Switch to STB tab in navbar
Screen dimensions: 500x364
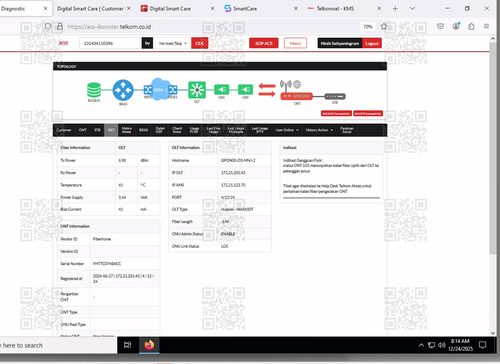tap(97, 130)
